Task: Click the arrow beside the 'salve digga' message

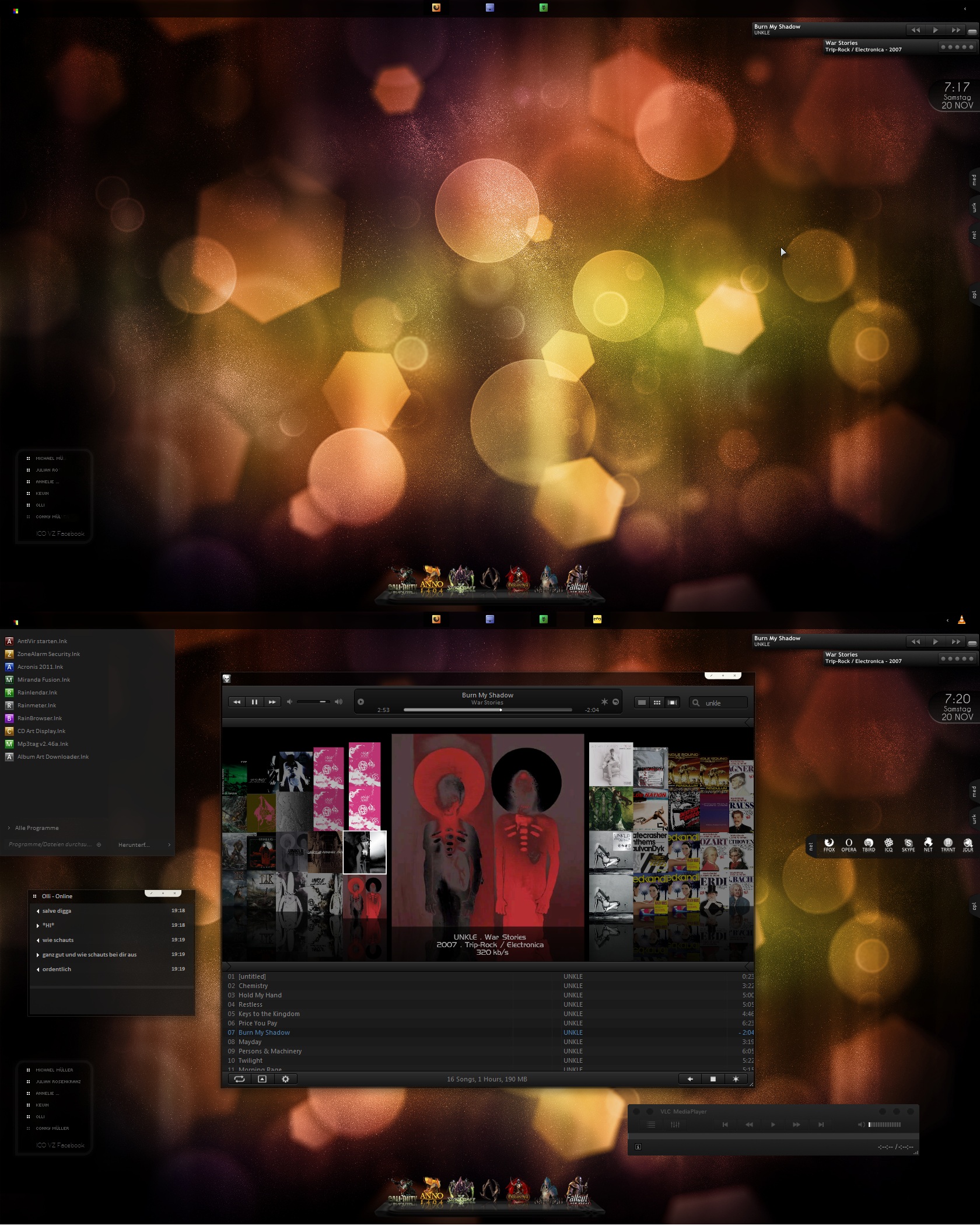Action: point(38,911)
